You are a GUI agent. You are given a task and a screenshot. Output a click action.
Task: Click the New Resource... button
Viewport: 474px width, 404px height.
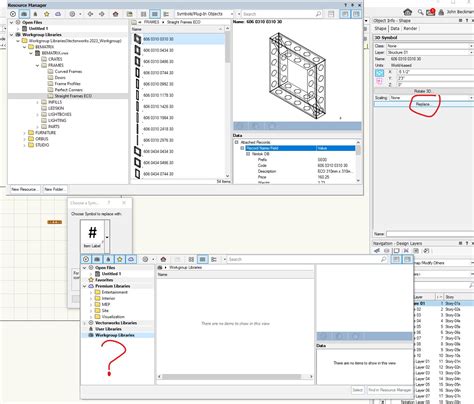click(x=24, y=189)
